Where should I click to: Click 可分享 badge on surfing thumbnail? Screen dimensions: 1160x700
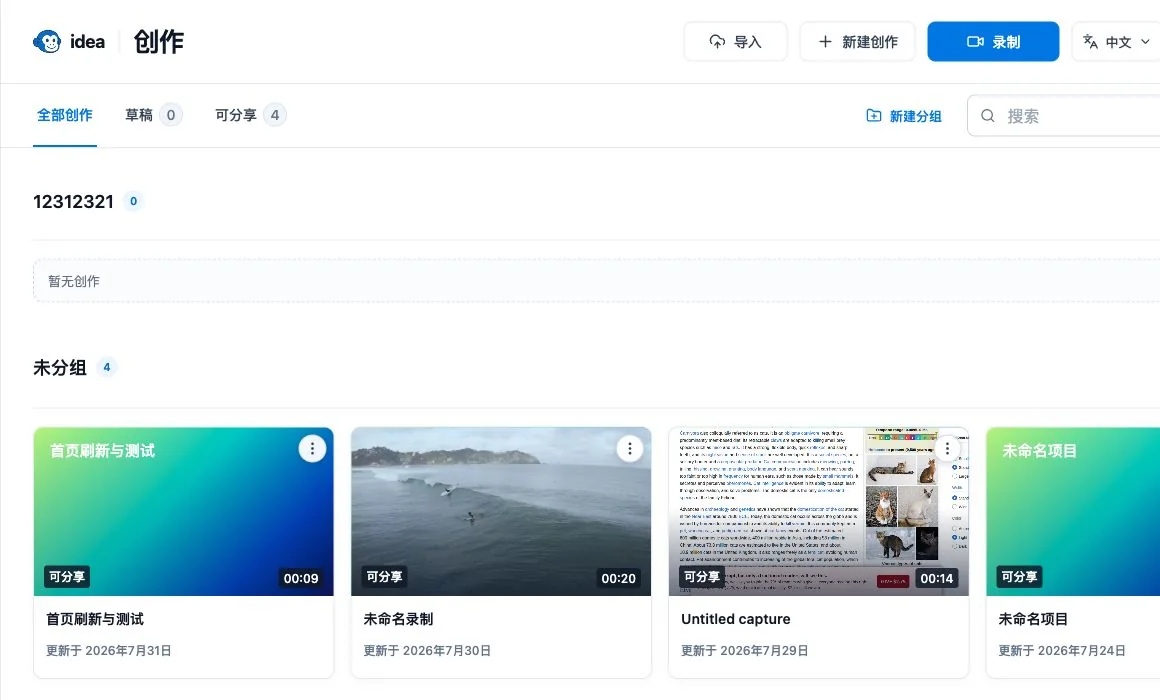(x=384, y=576)
